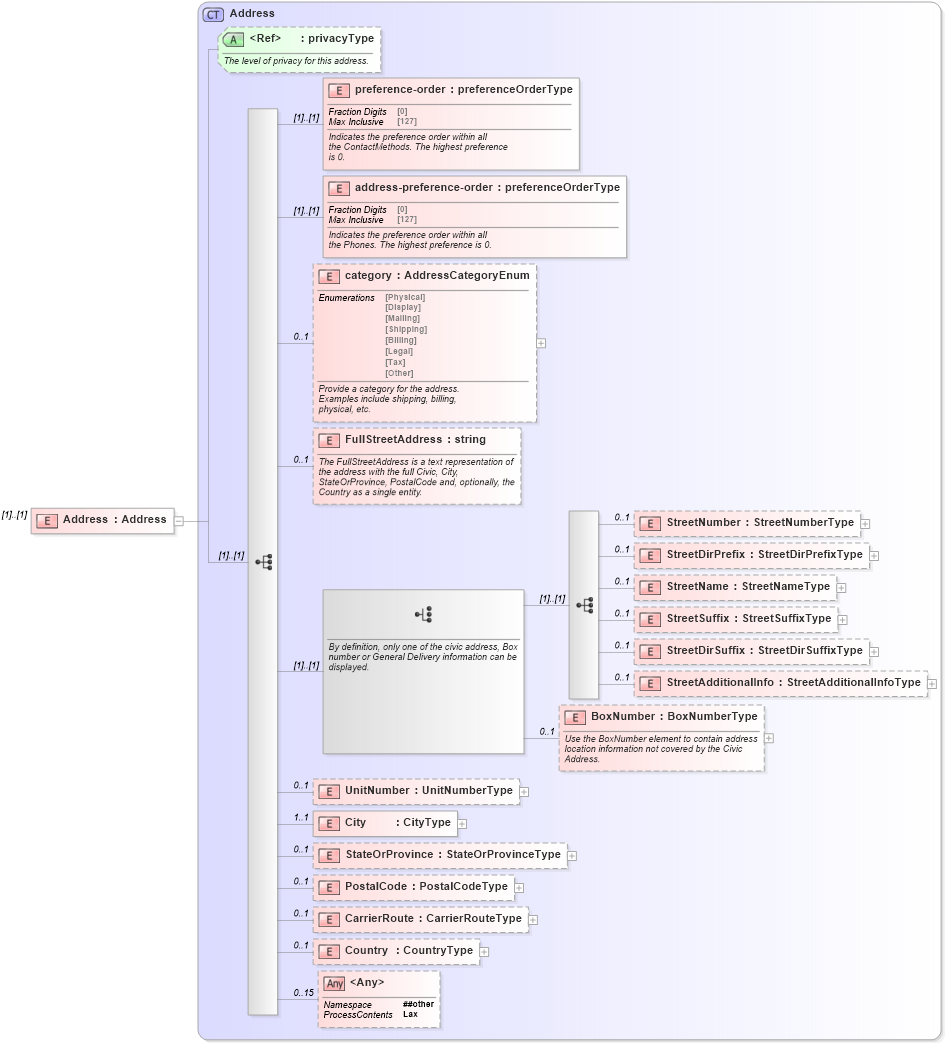This screenshot has width=946, height=1043.
Task: Click the sequence icon inside the civic address box
Action: [x=424, y=613]
